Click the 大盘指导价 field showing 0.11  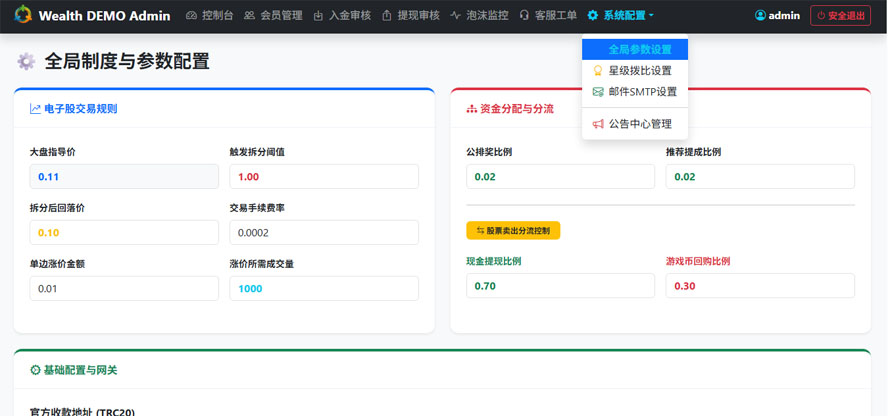[124, 177]
